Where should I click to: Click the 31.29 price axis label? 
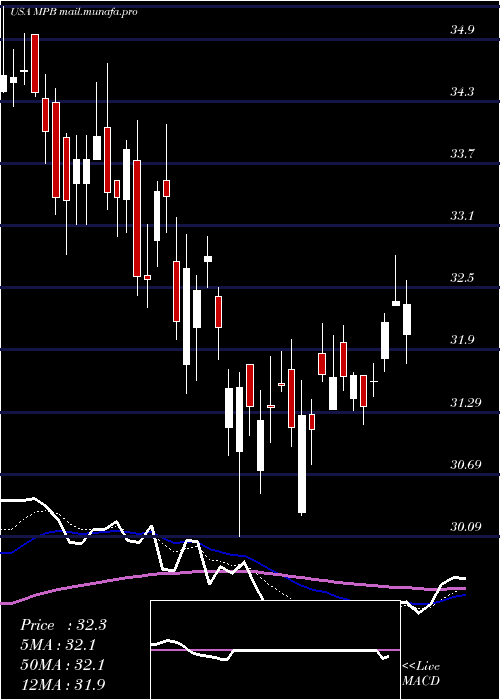pyautogui.click(x=466, y=403)
